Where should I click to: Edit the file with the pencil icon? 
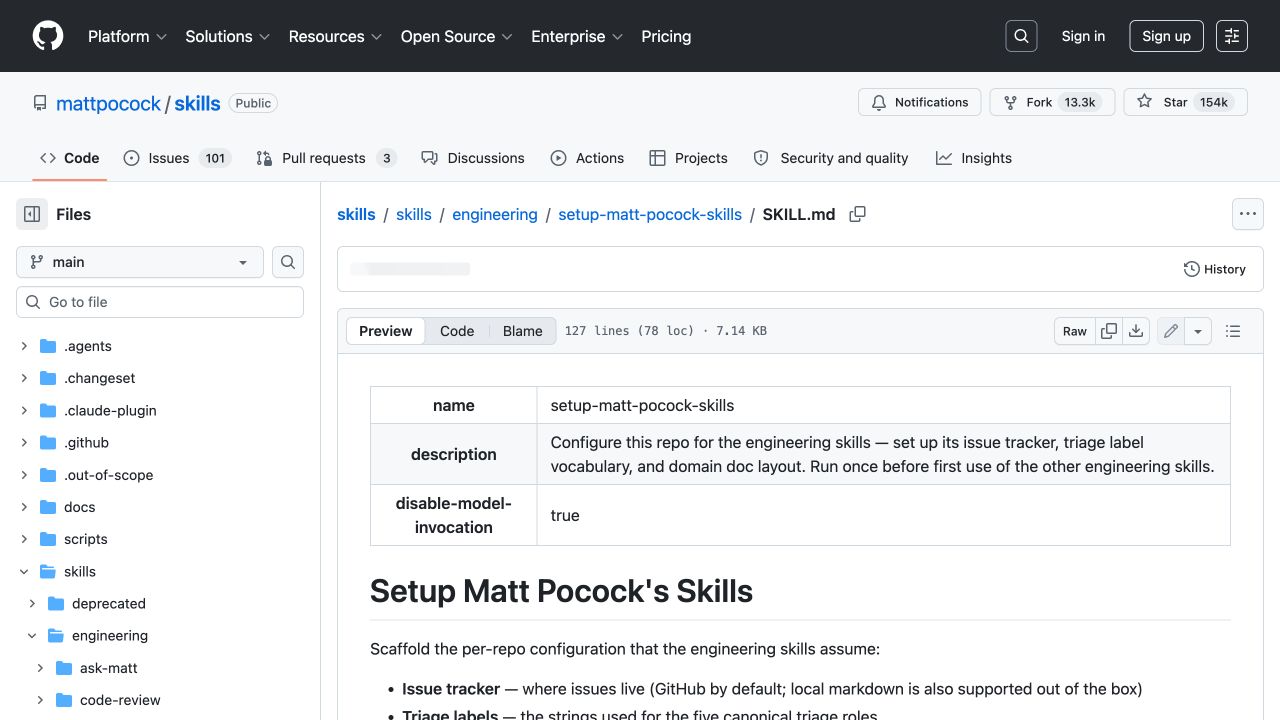[1171, 331]
